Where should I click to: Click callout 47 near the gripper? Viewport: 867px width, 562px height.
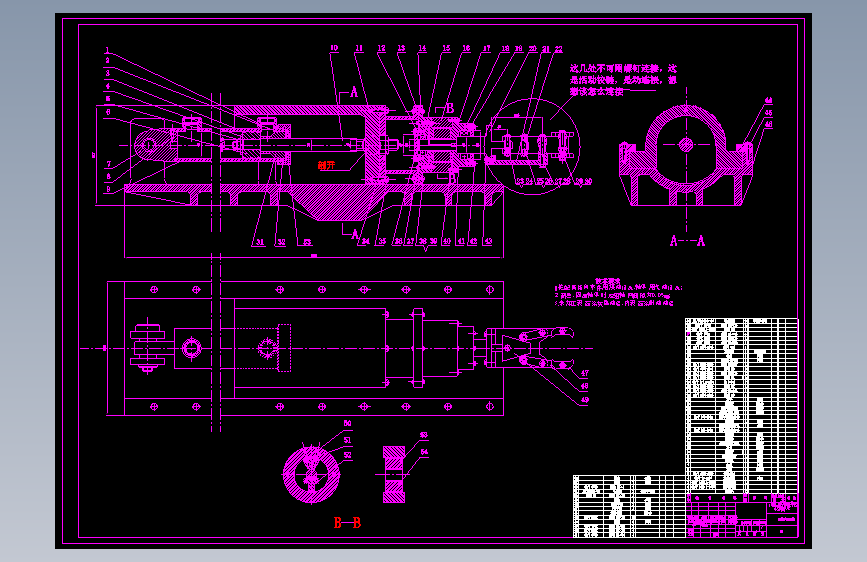584,373
